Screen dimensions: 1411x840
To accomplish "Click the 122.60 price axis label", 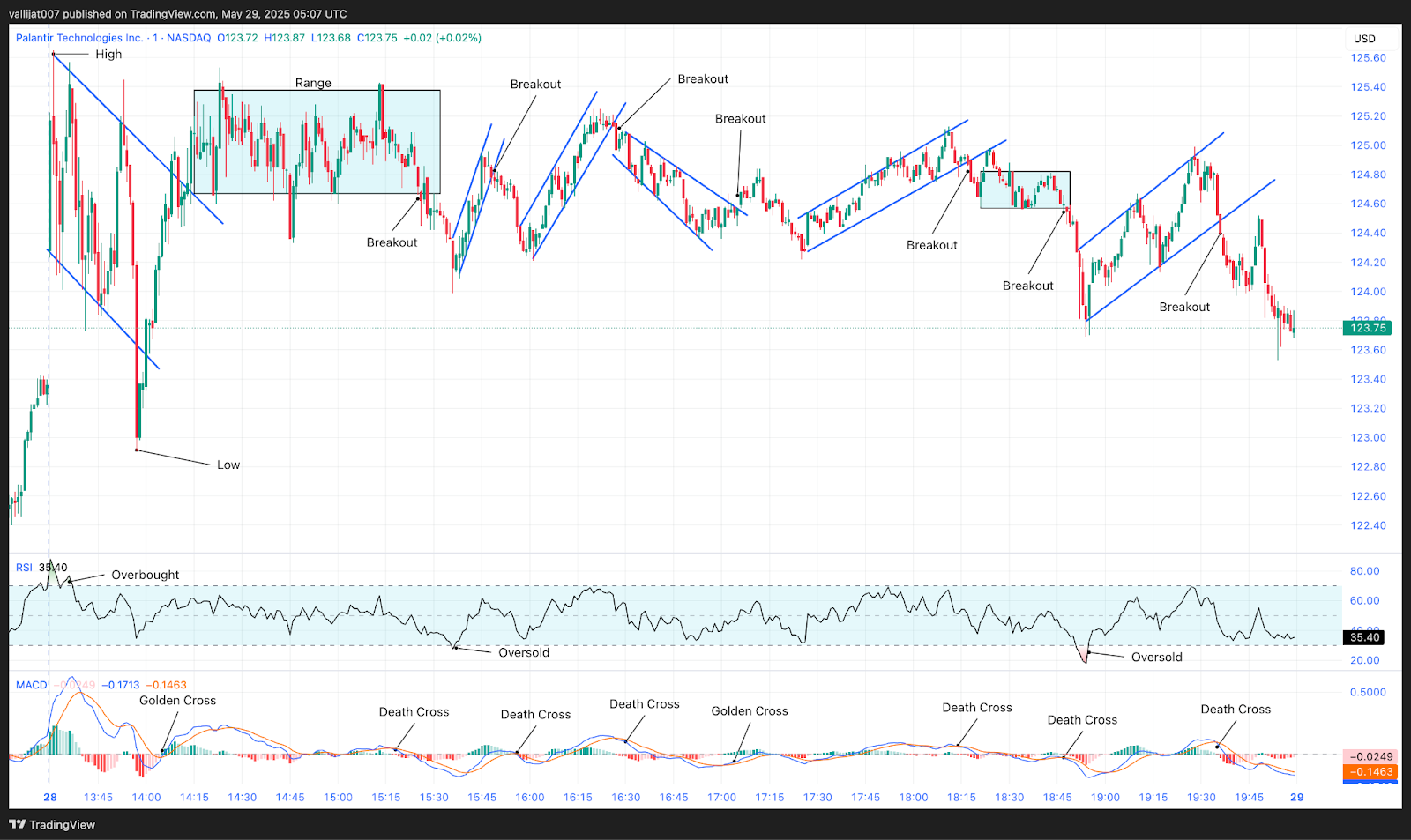I will point(1368,496).
